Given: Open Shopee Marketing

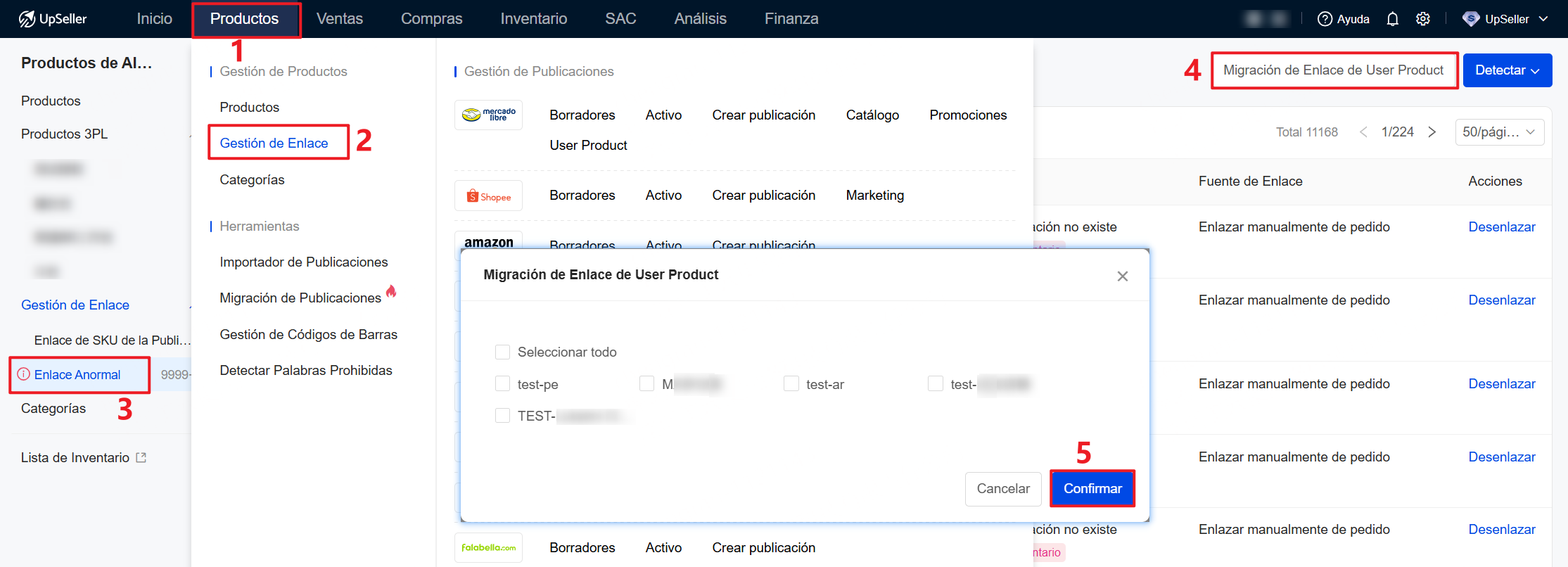Looking at the screenshot, I should point(875,195).
